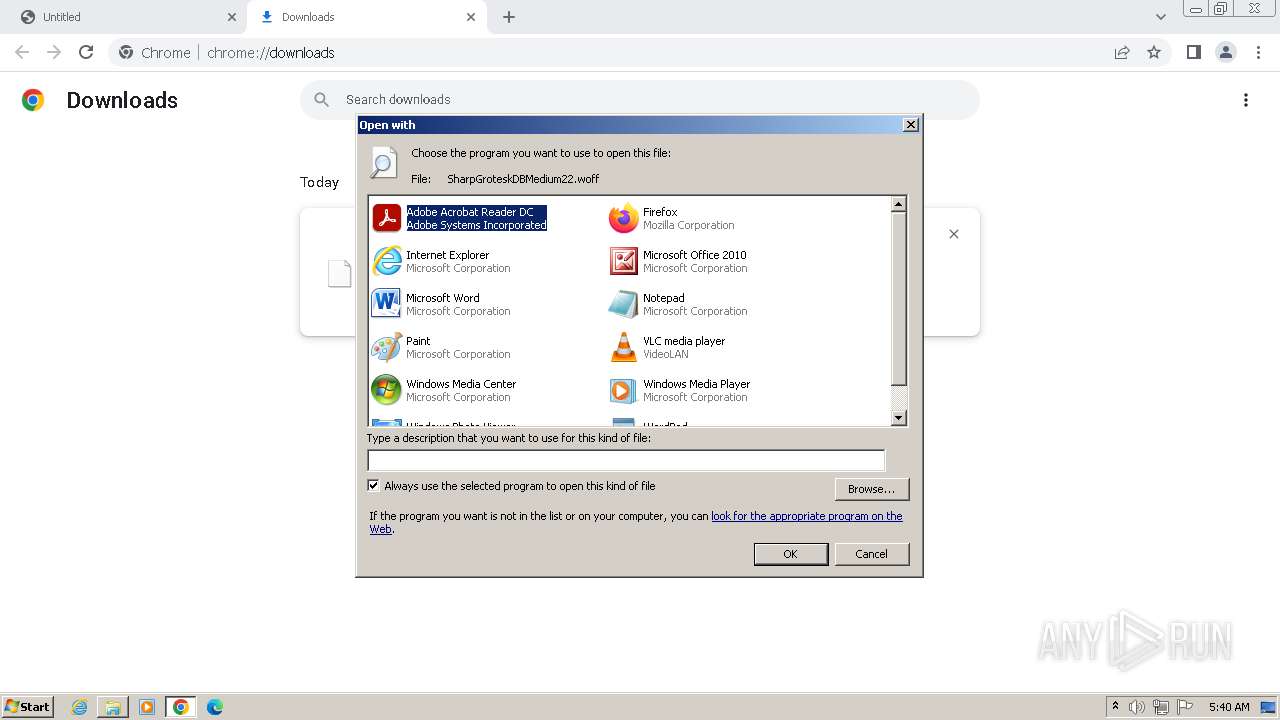The width and height of the screenshot is (1280, 720).
Task: Cancel the Open with dialog
Action: [871, 554]
